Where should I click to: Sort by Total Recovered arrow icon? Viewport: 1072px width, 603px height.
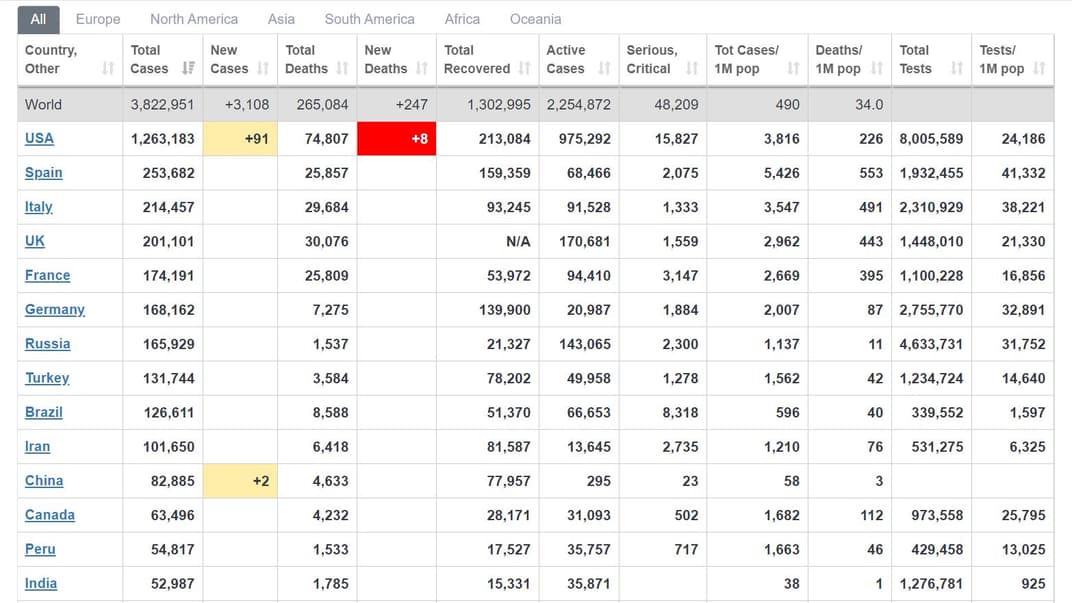pyautogui.click(x=525, y=69)
